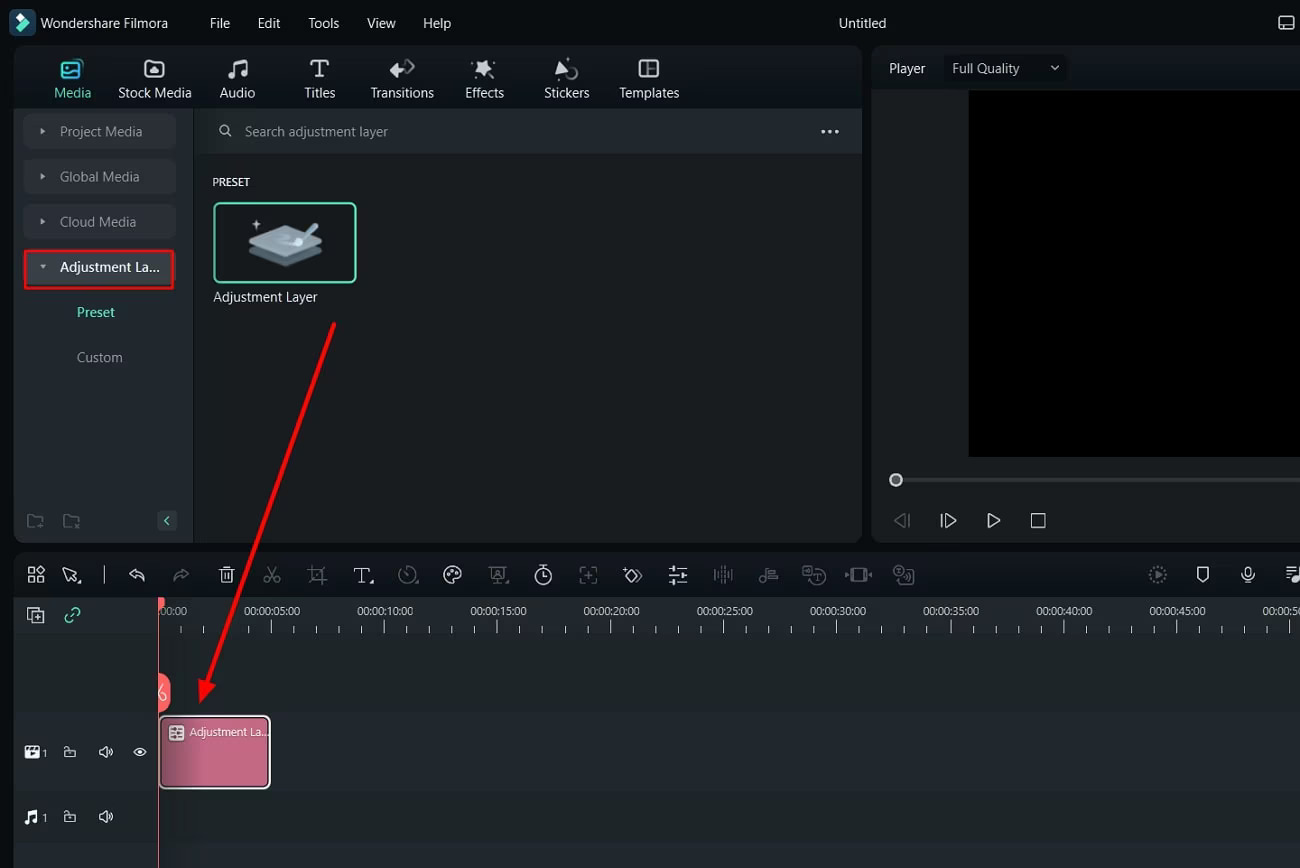Click the motion tracking target icon

(588, 574)
